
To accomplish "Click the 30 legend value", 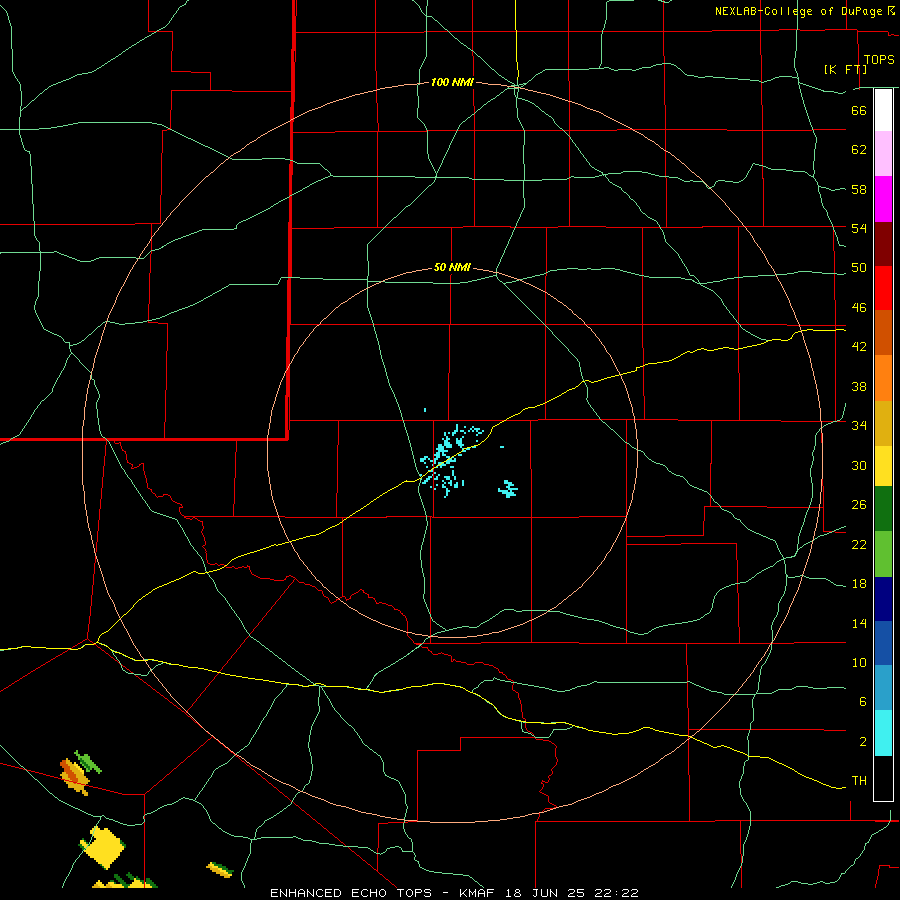I will 859,465.
